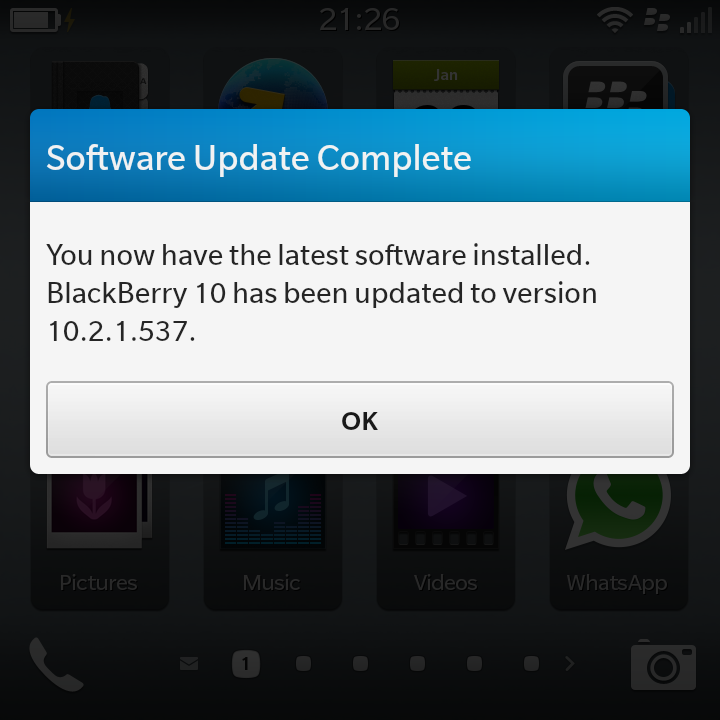Select the page indicator numbered 1
The width and height of the screenshot is (720, 720).
pyautogui.click(x=246, y=664)
